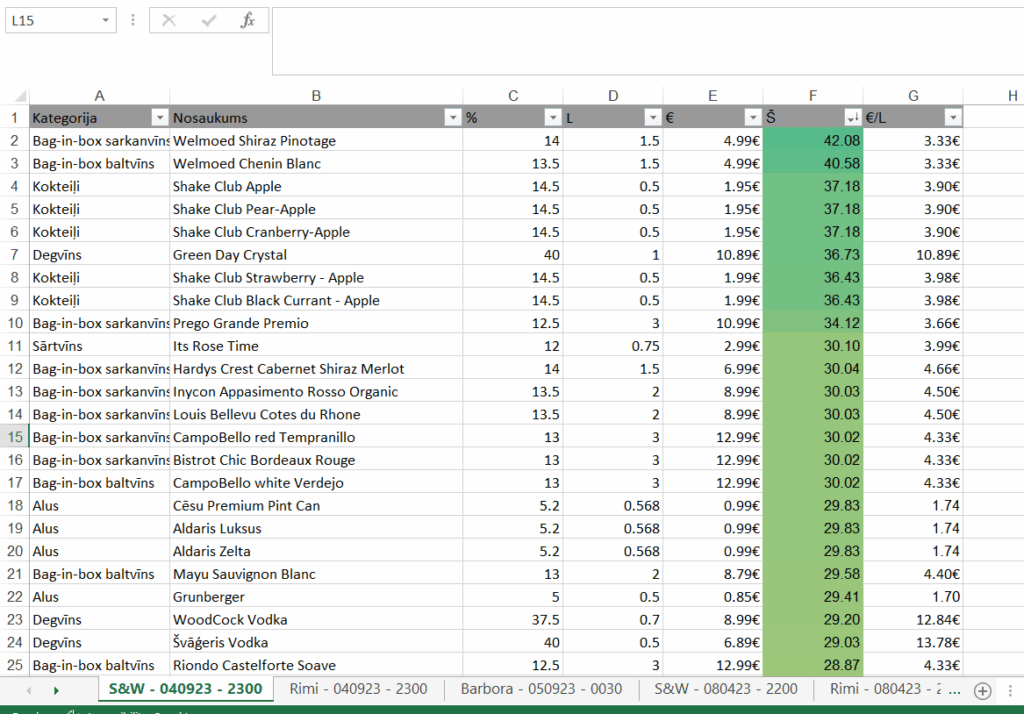Open the € column filter dropdown
1024x714 pixels.
[752, 118]
